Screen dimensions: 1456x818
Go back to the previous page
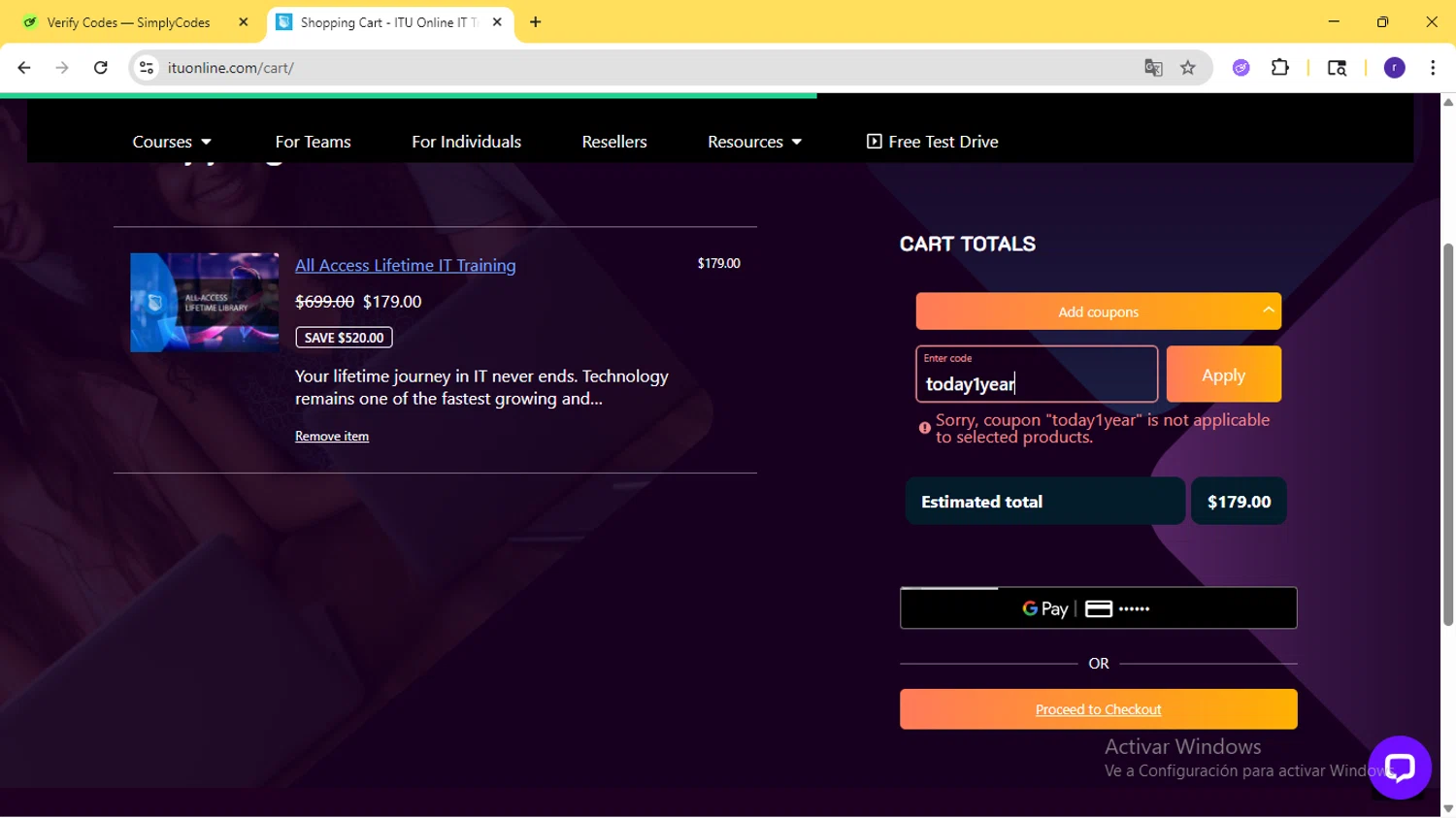tap(24, 68)
